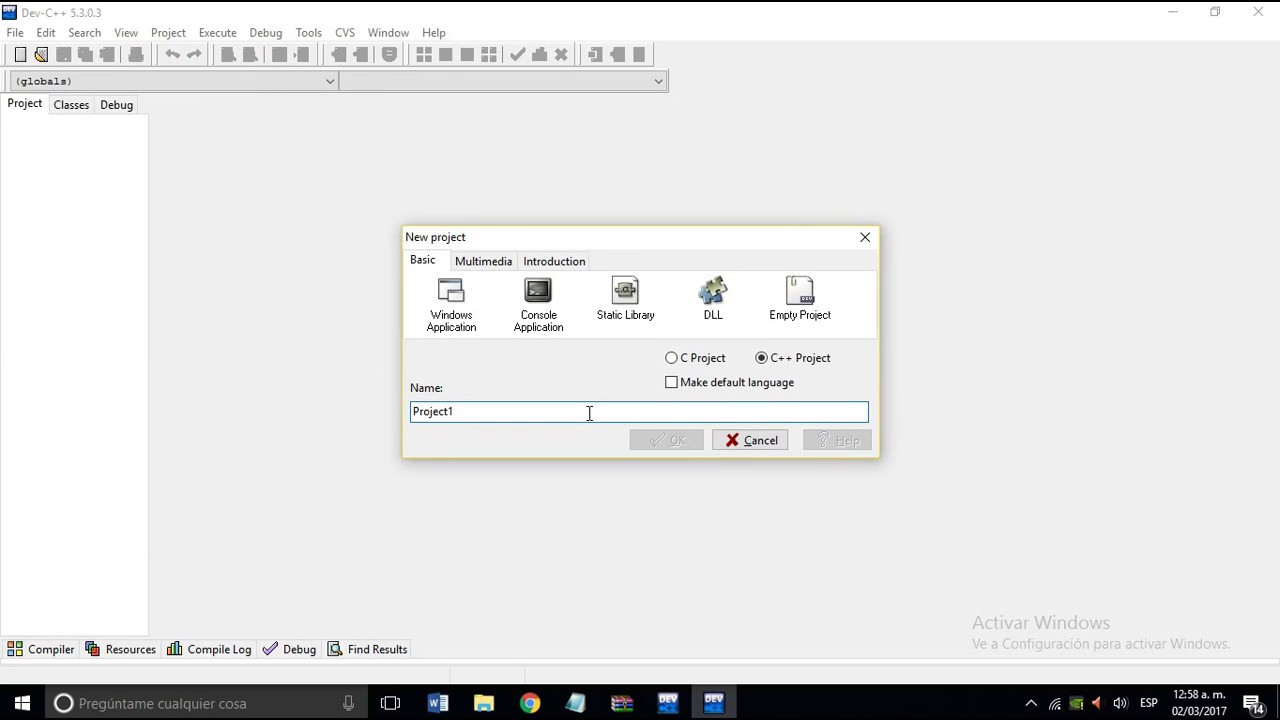Click the Print toolbar icon

[x=136, y=55]
